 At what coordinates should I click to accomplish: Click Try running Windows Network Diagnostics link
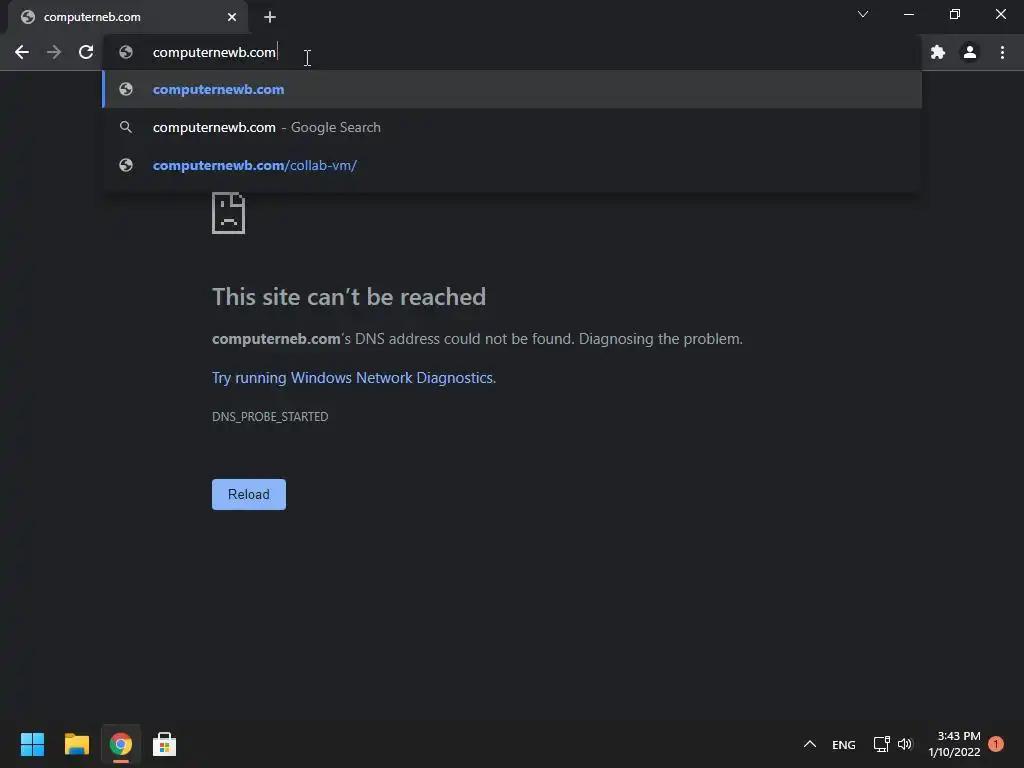coord(353,378)
